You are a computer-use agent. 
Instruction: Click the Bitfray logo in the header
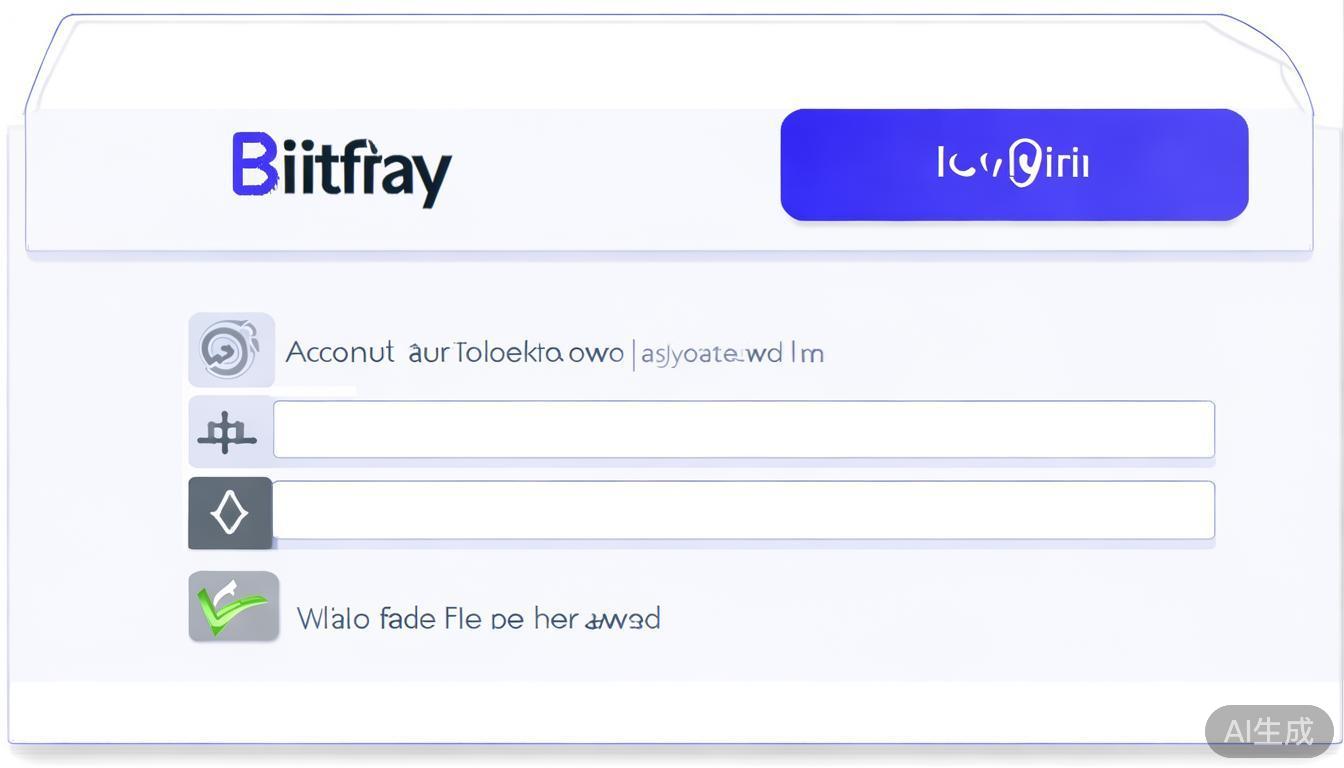pos(342,168)
